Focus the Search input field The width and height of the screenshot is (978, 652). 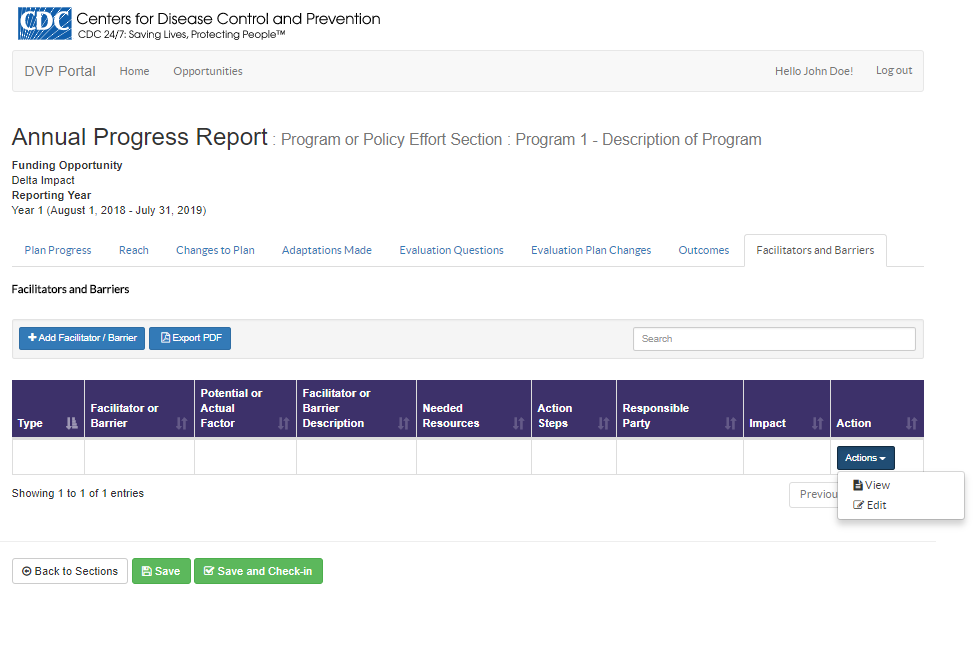[x=773, y=339]
